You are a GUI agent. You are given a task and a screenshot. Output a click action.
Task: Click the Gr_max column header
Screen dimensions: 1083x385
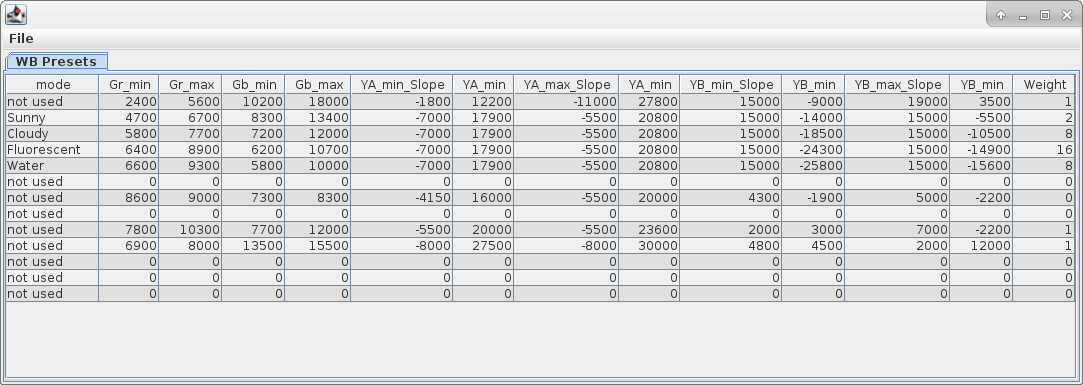pos(191,85)
